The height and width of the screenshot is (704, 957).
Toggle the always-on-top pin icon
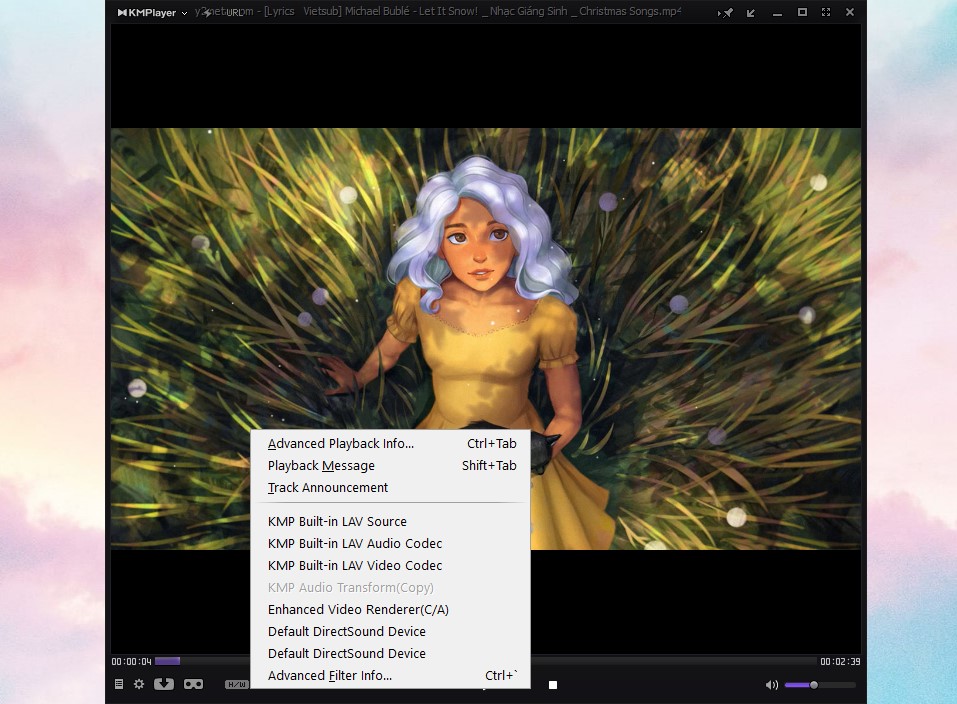point(727,13)
